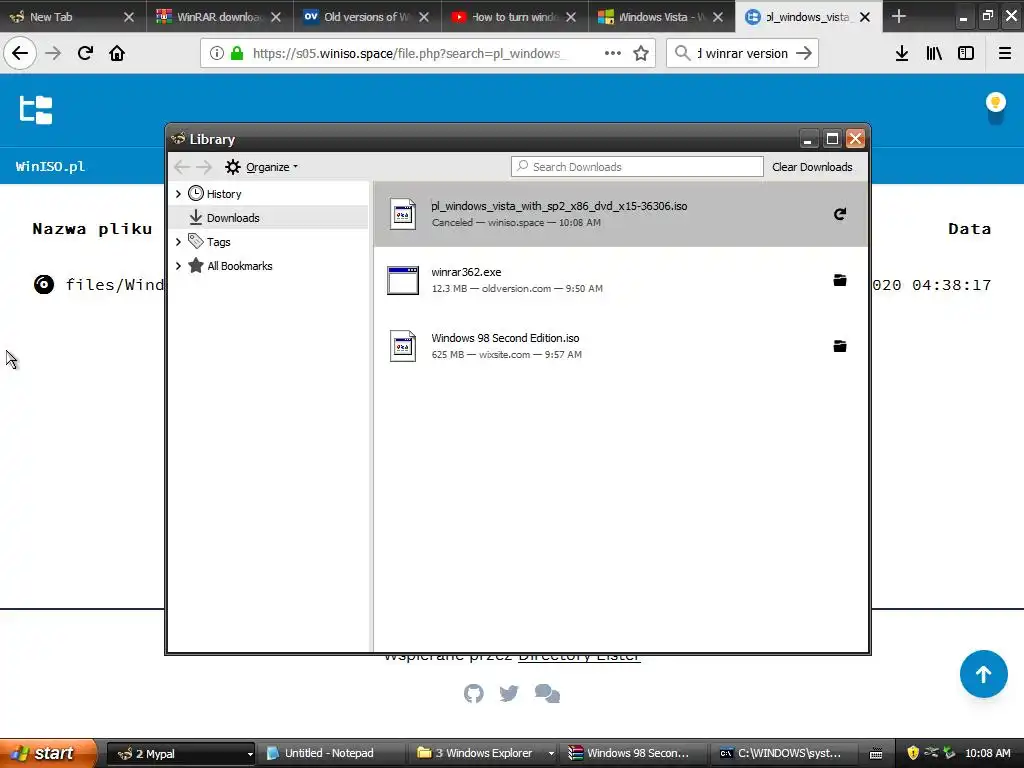Screen dimensions: 1024x768
Task: Open a new browser tab
Action: pos(899,16)
